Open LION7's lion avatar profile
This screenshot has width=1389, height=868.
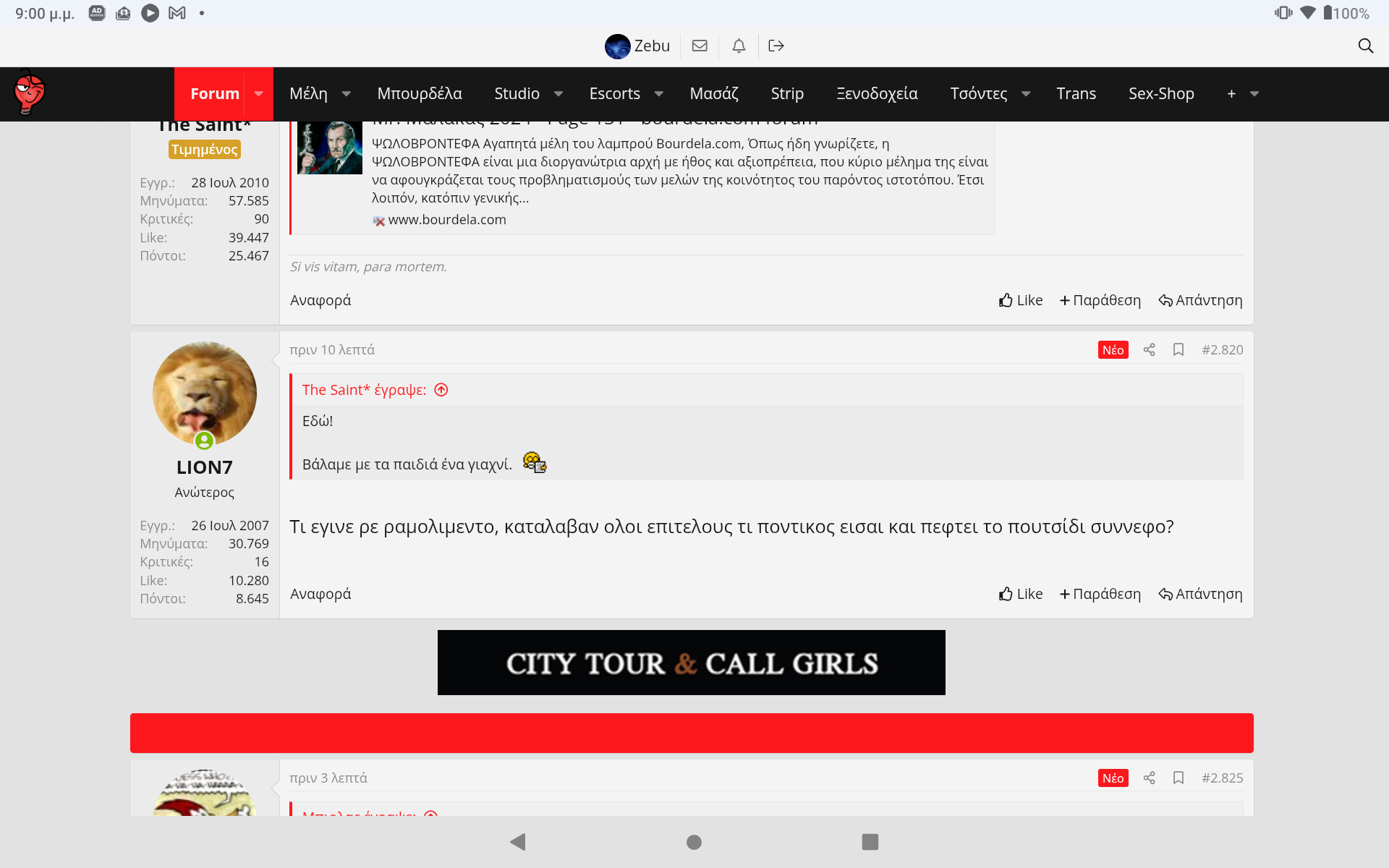pos(205,393)
